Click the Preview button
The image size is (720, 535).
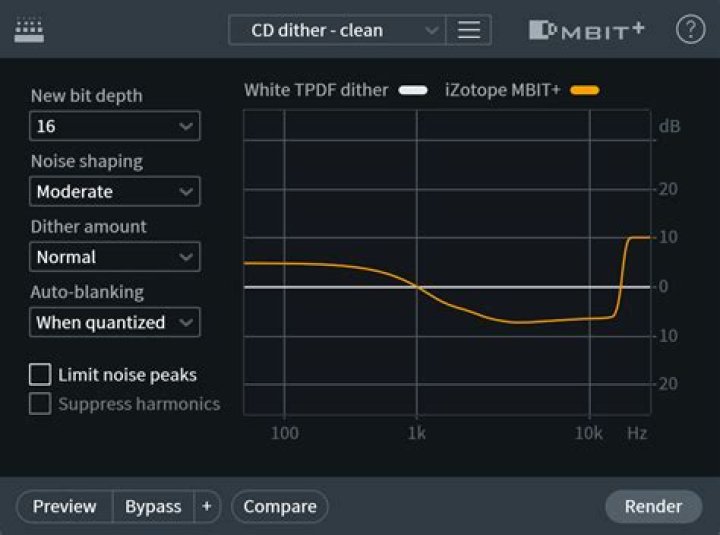coord(65,507)
